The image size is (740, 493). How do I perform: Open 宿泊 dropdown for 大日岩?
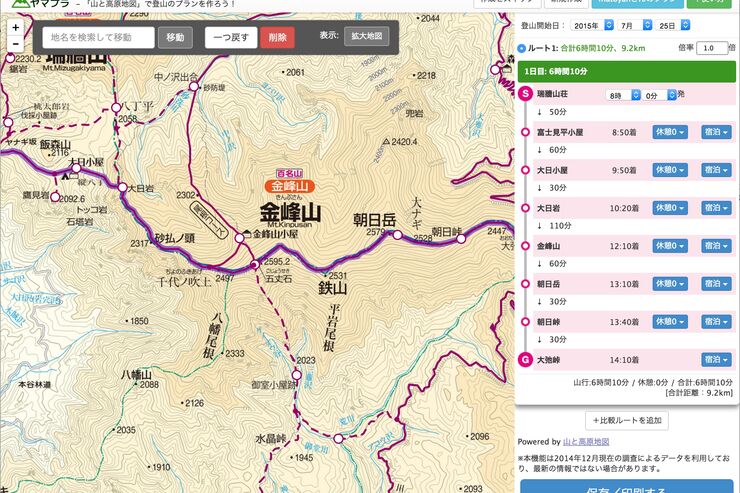tap(716, 208)
